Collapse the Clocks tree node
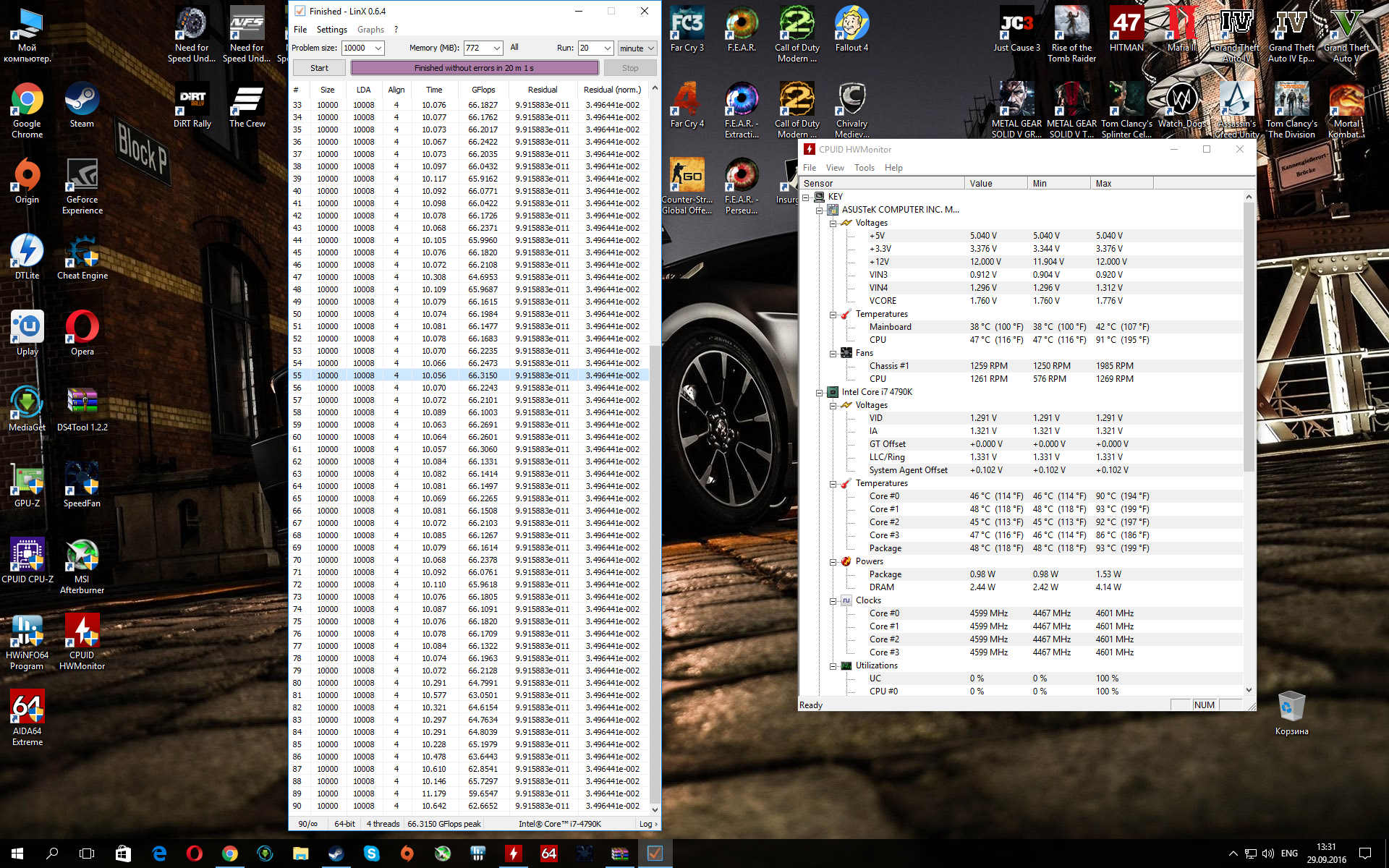1389x868 pixels. point(833,601)
